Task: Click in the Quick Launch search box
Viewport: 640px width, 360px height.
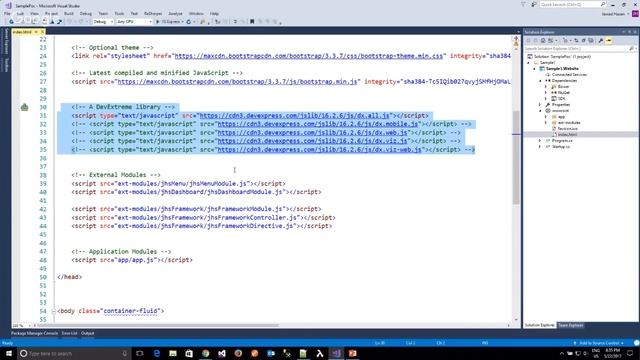Action: (573, 4)
